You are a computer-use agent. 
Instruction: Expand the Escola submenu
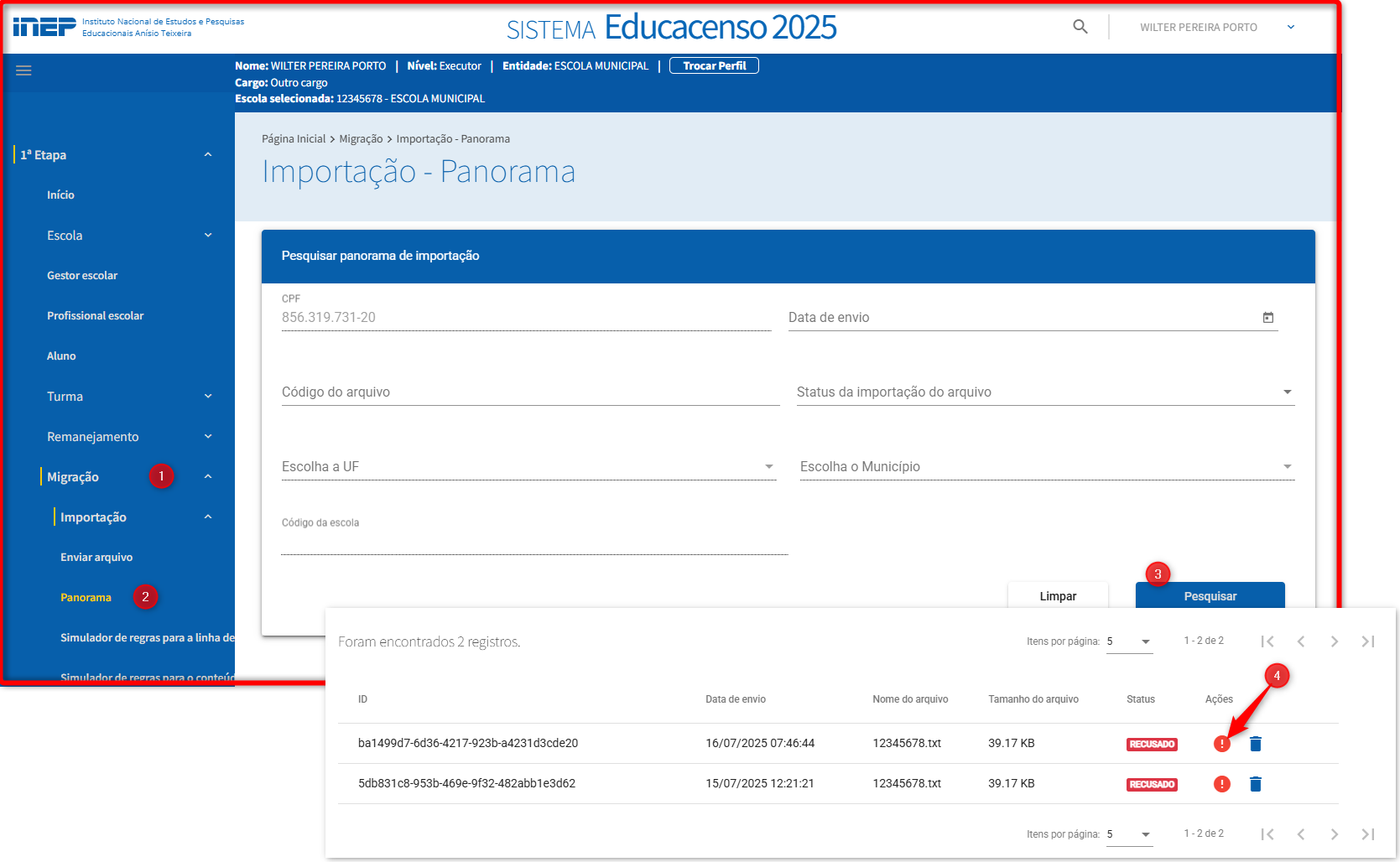[208, 236]
